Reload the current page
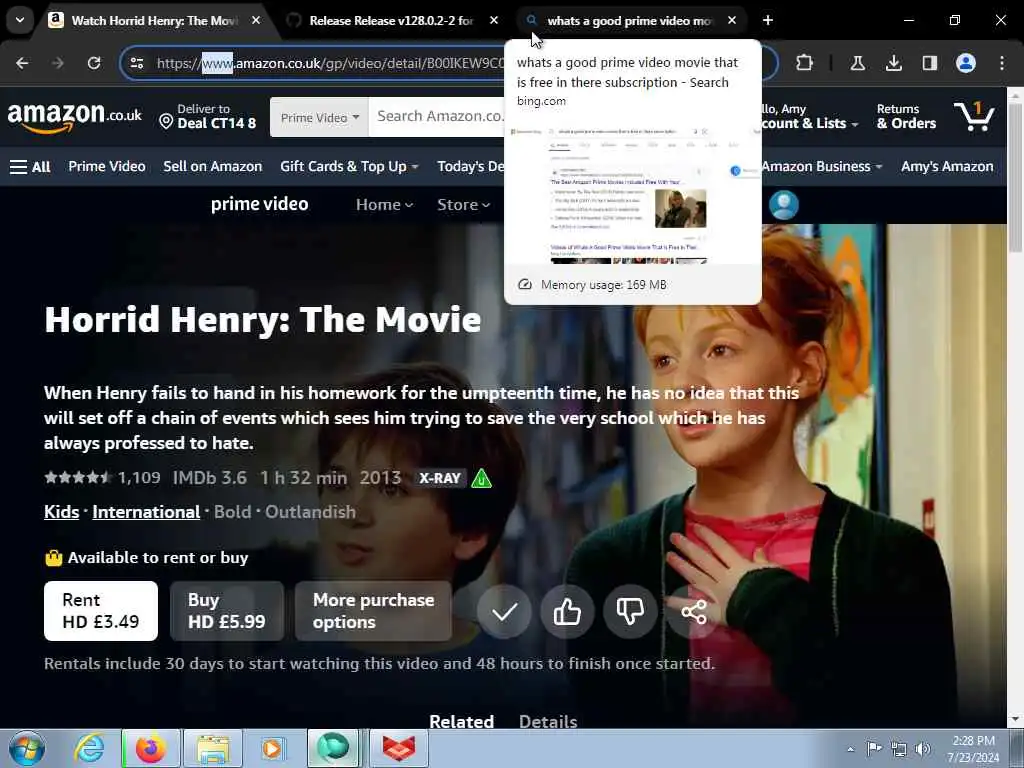 (94, 63)
